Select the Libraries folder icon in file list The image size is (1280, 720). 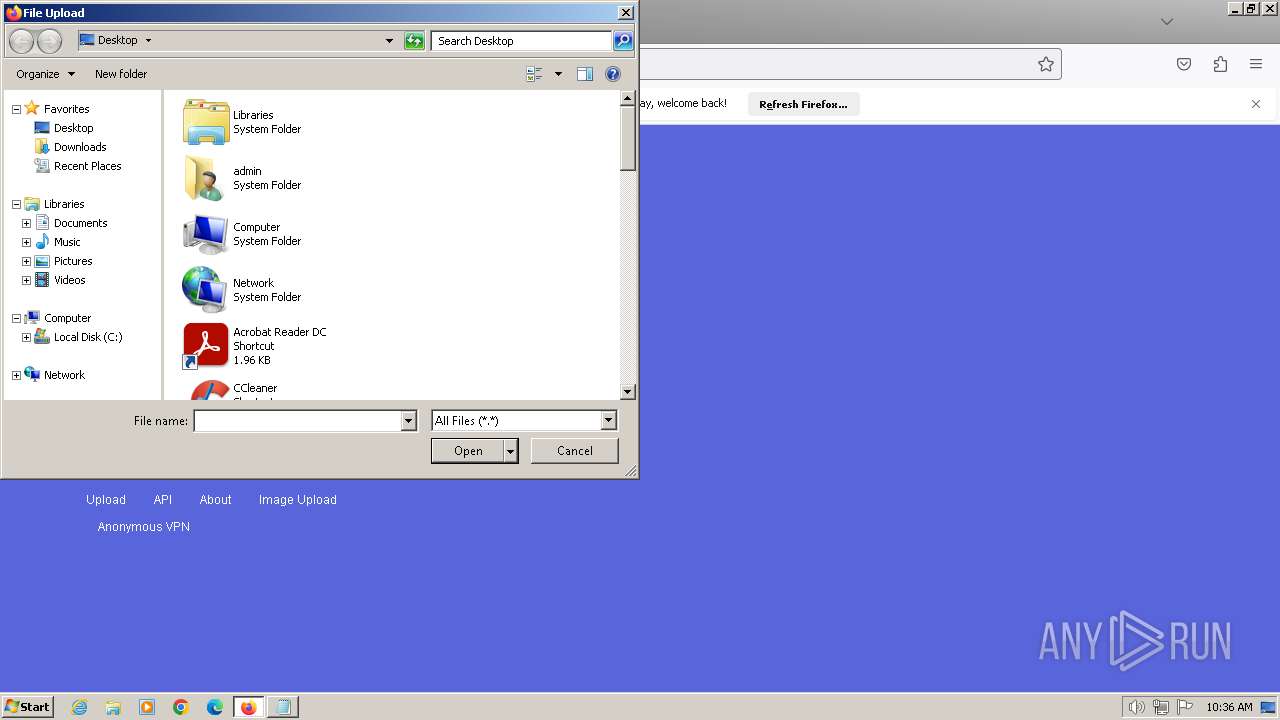pyautogui.click(x=206, y=122)
